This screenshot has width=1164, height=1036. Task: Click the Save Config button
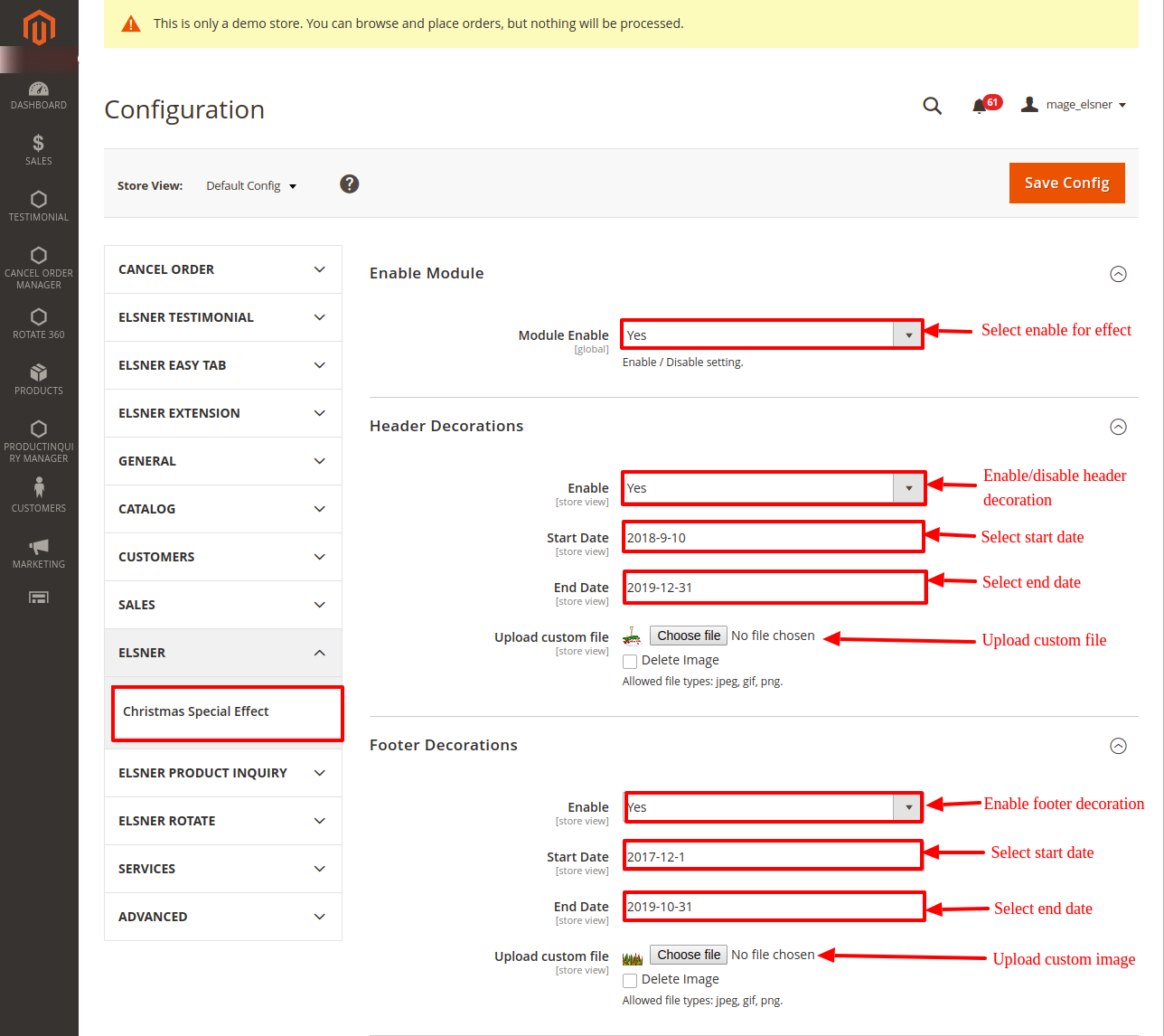[x=1066, y=183]
